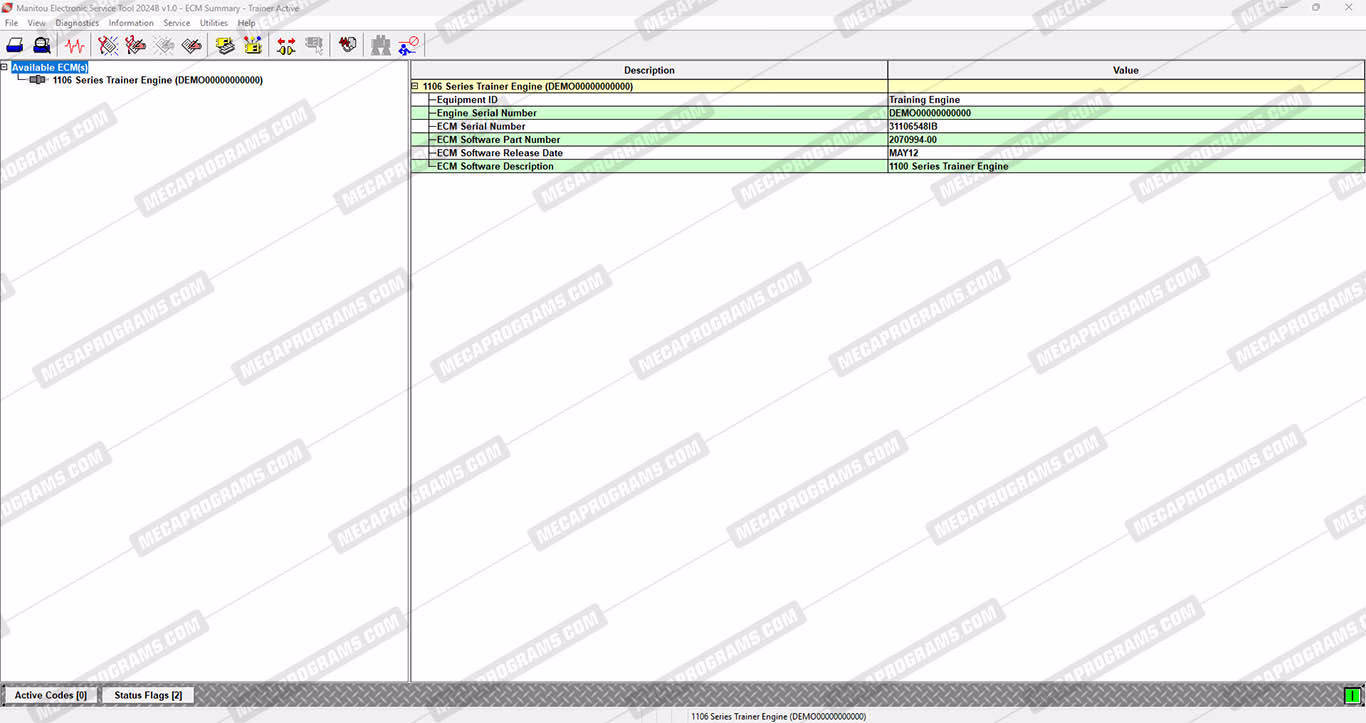
Task: Select the ECM Serial Number row
Action: [481, 127]
